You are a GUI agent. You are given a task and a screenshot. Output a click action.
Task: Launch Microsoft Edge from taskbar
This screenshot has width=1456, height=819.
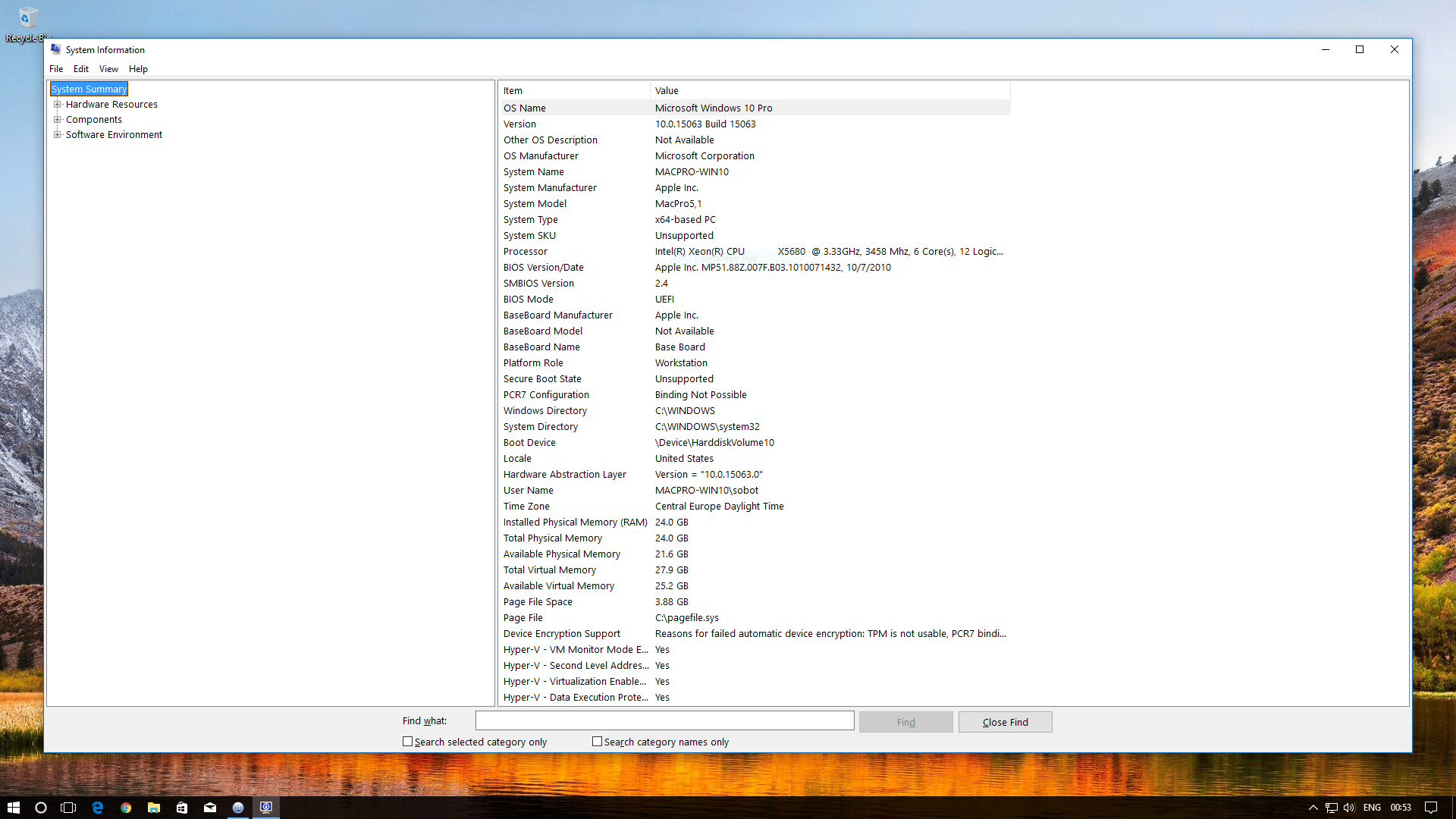(x=97, y=808)
